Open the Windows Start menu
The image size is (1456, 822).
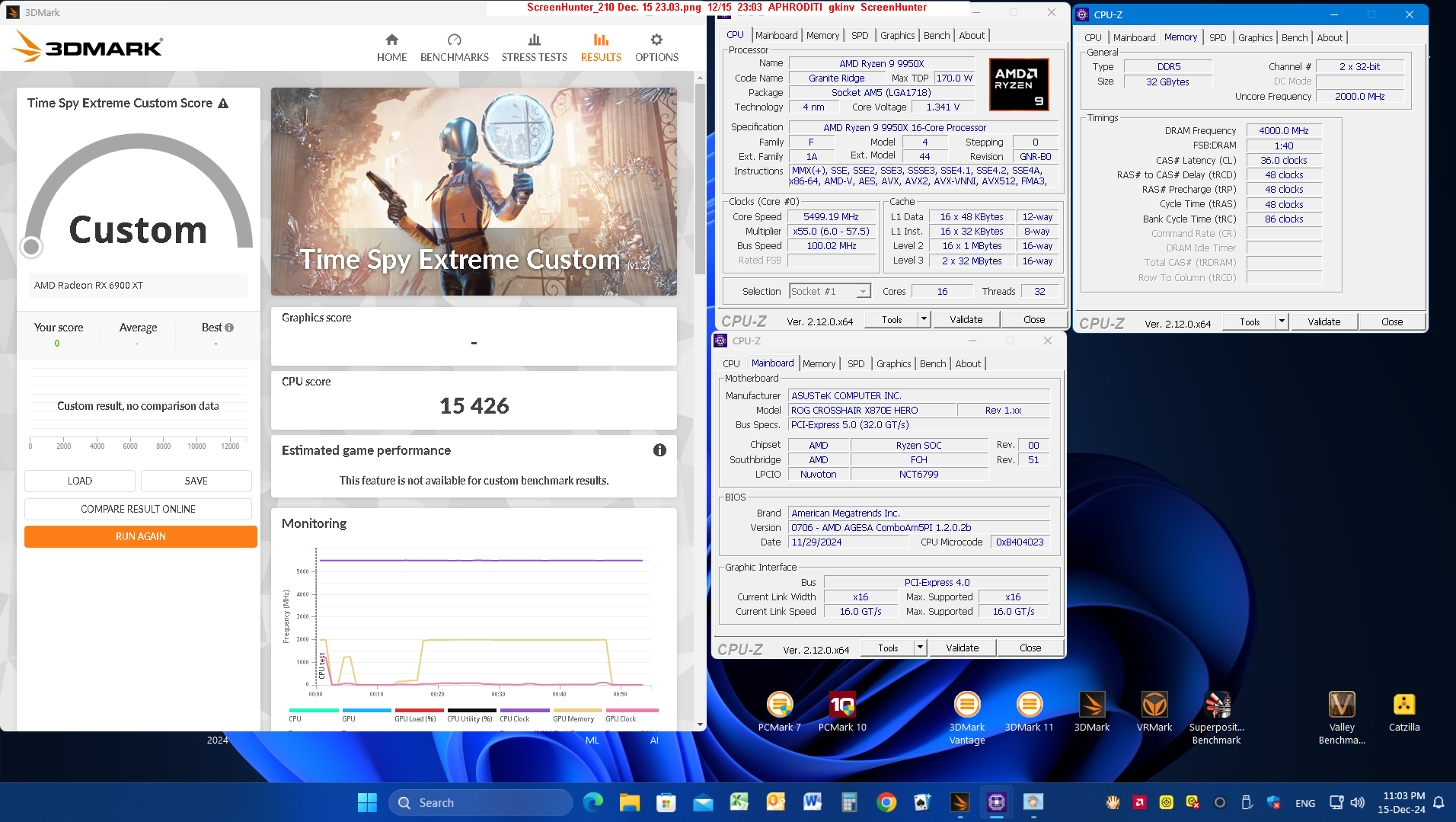click(367, 802)
